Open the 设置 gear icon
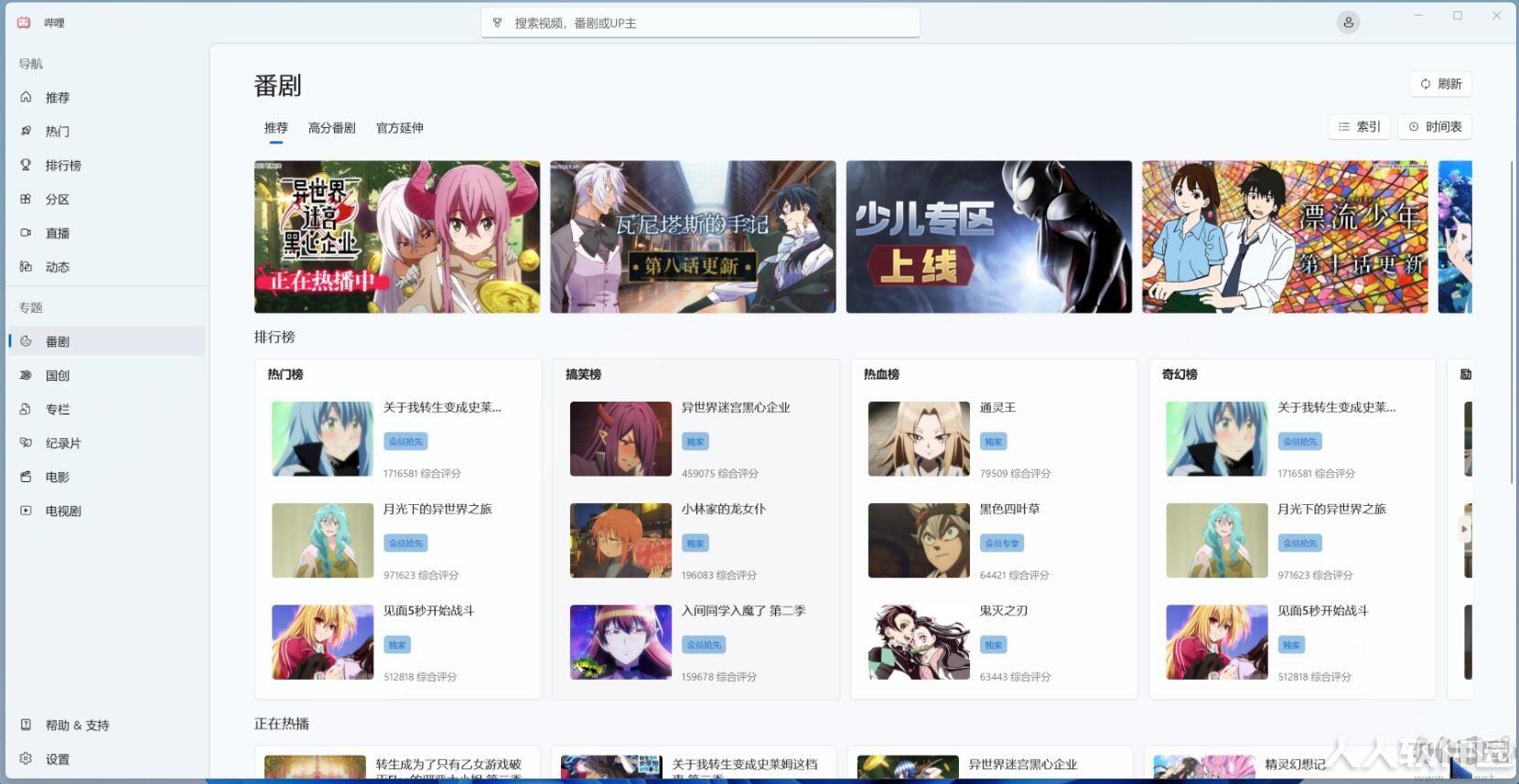Viewport: 1519px width, 784px height. click(26, 758)
